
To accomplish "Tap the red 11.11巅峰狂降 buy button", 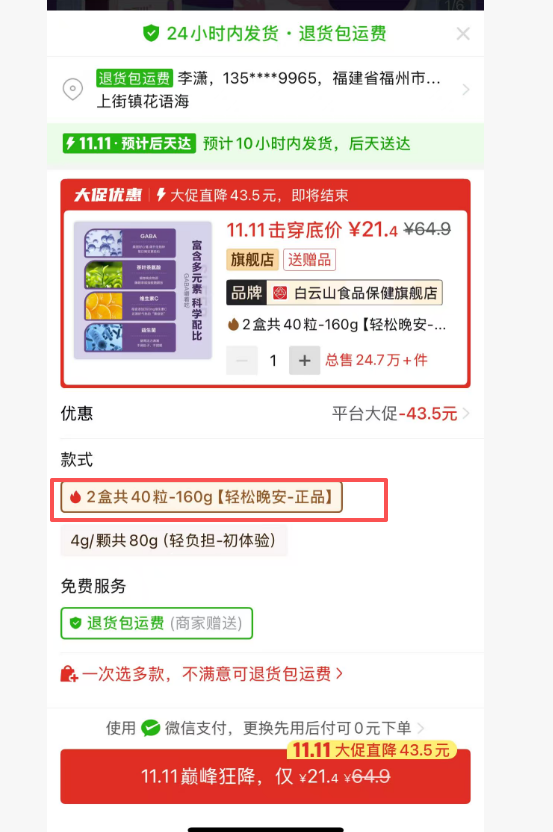I will 265,776.
